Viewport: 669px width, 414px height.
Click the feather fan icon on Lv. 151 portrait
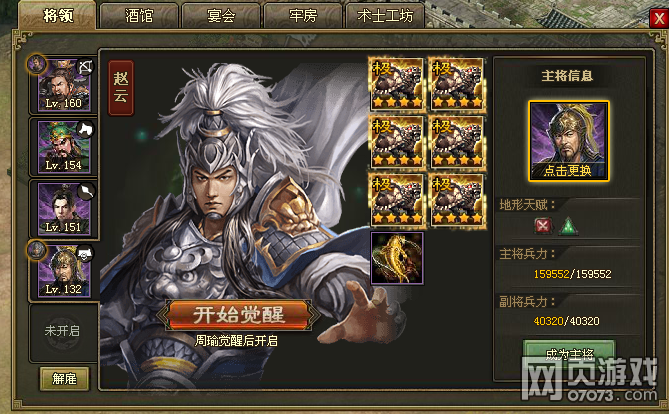point(85,191)
